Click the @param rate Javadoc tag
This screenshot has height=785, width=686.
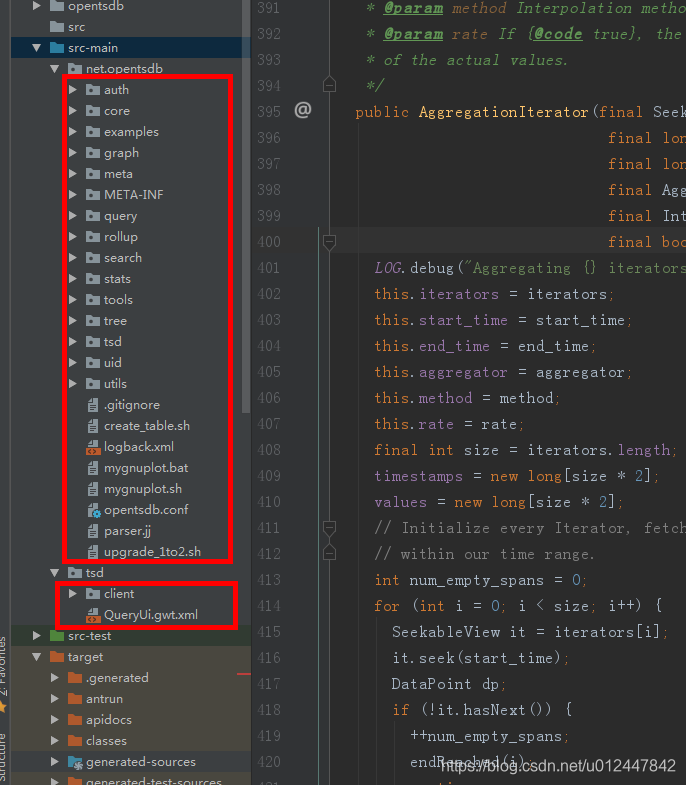coord(413,34)
